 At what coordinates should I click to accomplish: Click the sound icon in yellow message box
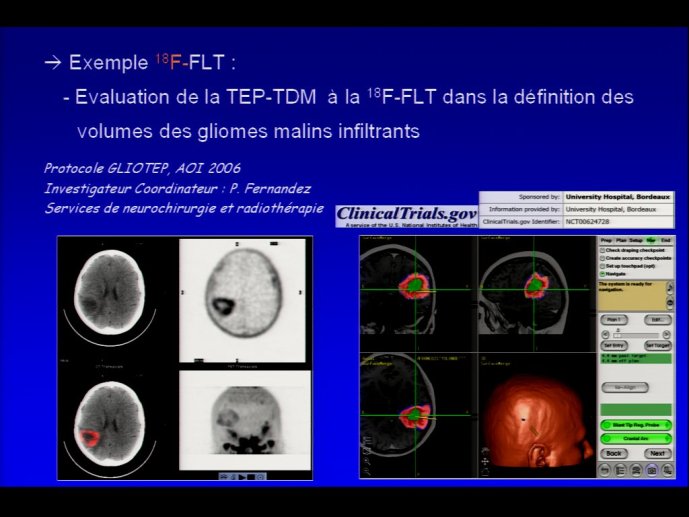coord(670,288)
